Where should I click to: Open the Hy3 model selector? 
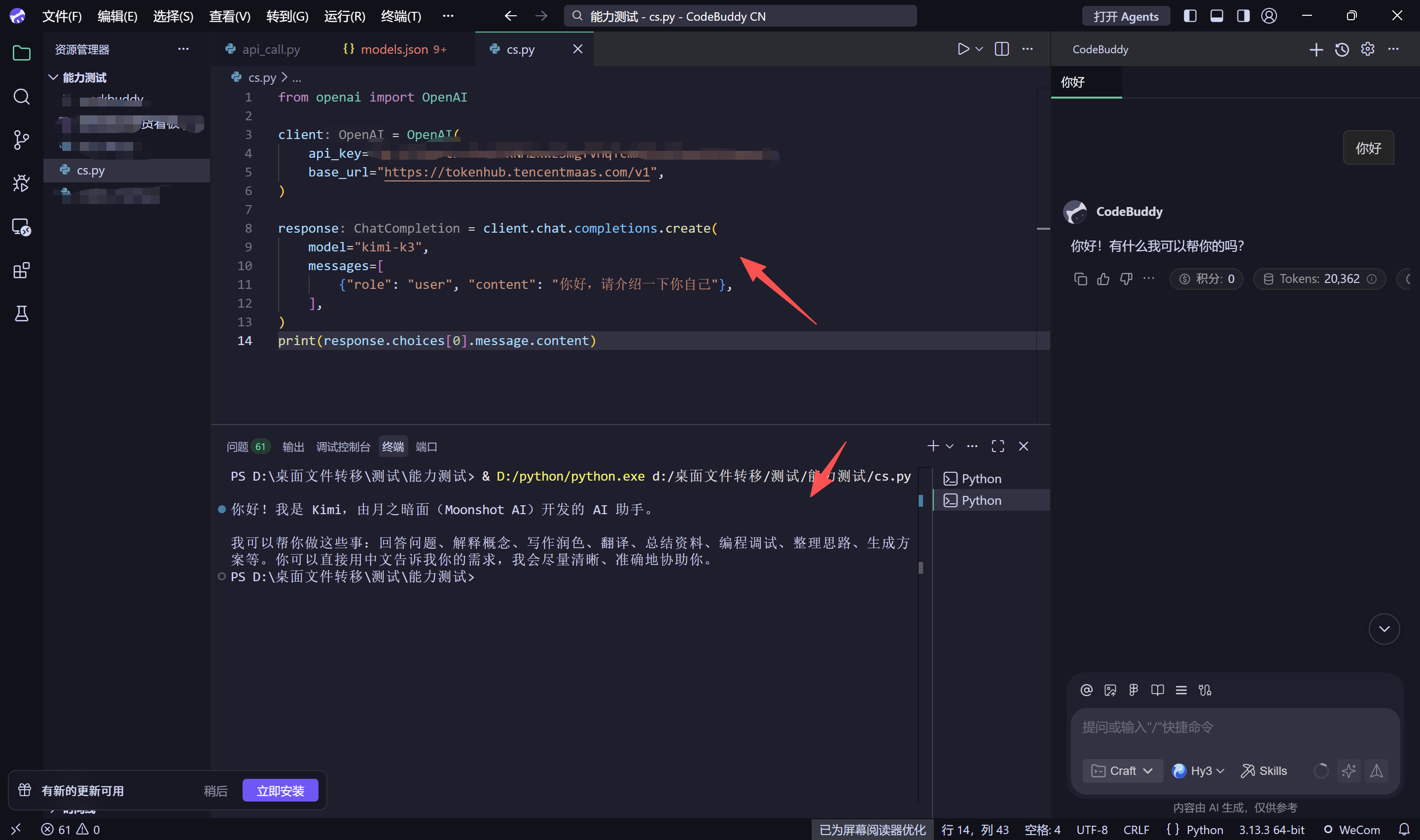[x=1199, y=770]
